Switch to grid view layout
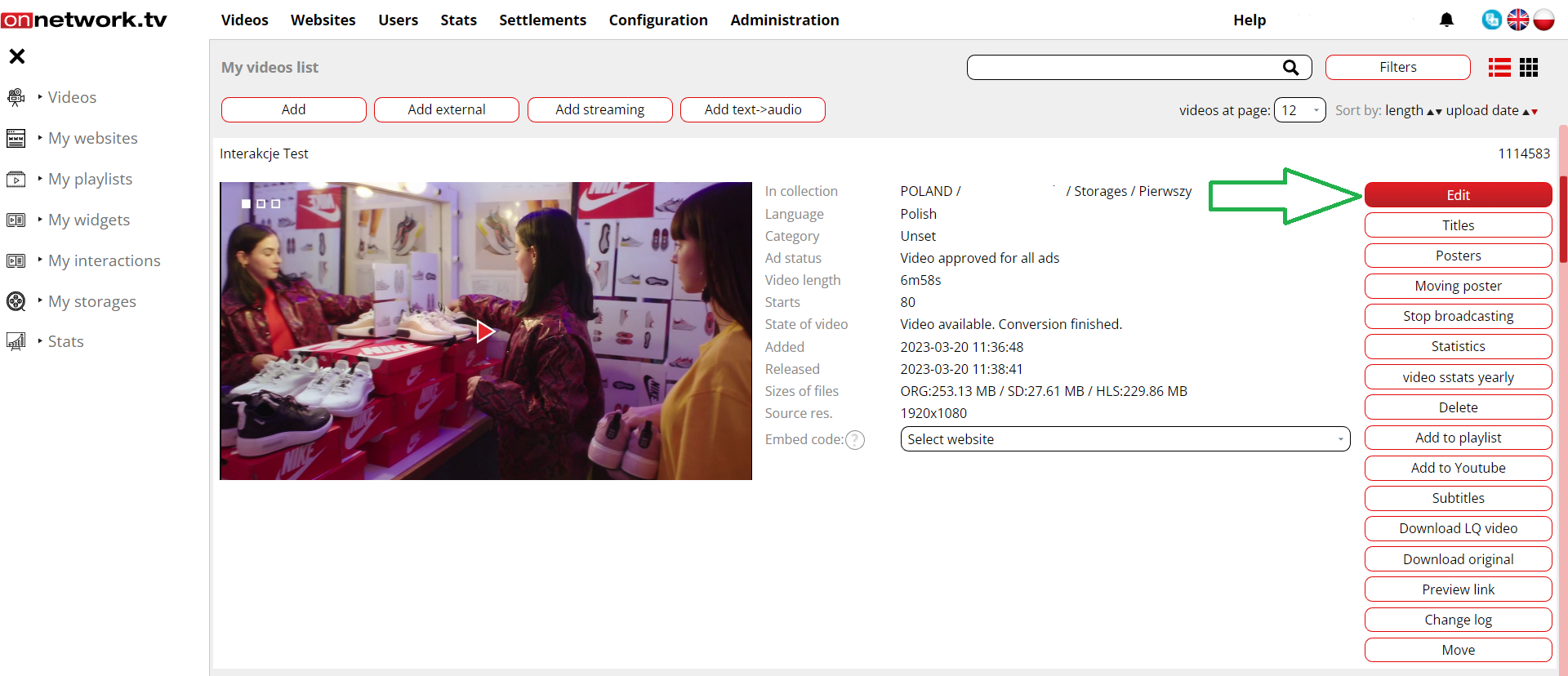 pos(1529,68)
